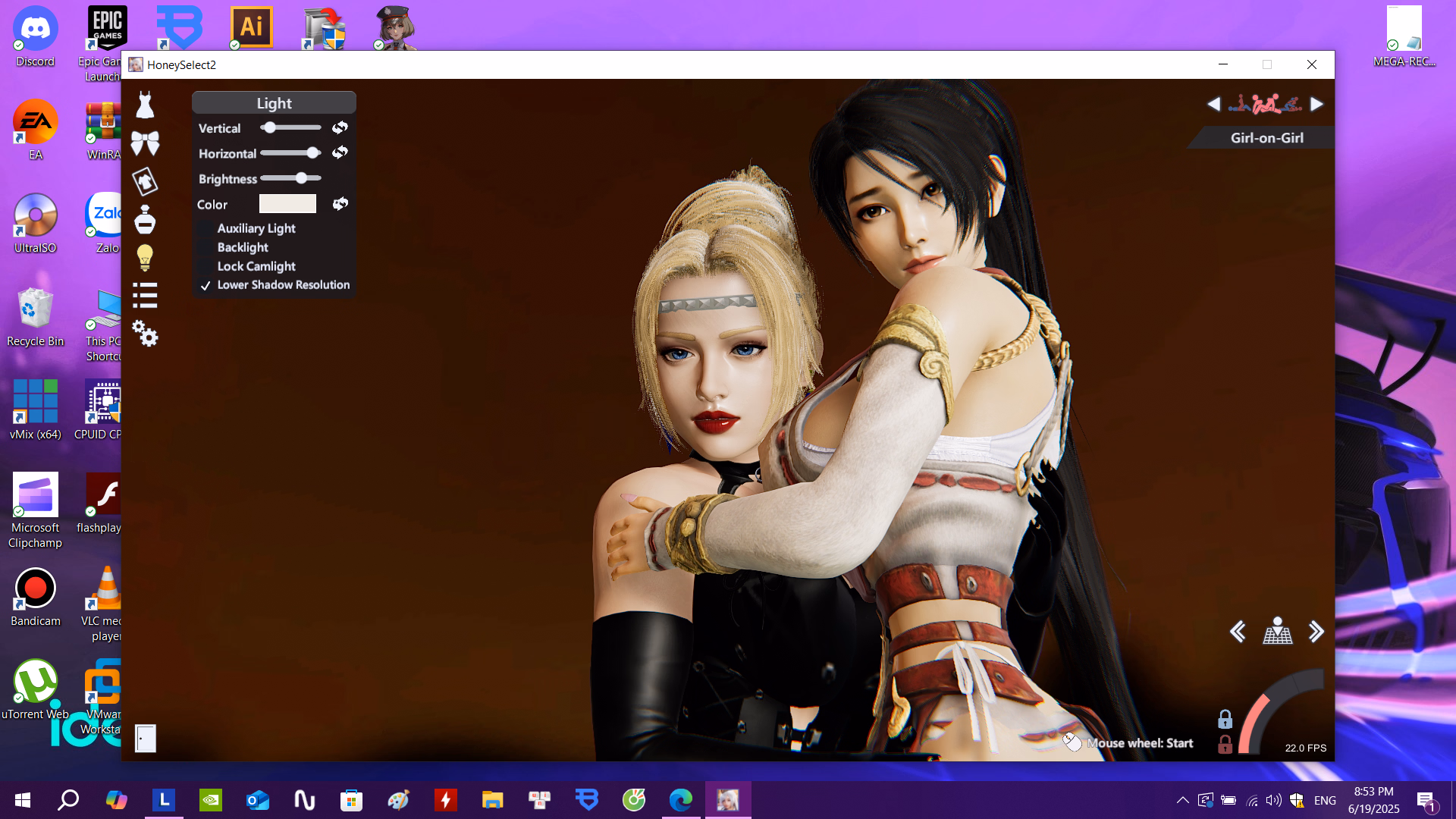Reset light Color to default

(x=340, y=203)
